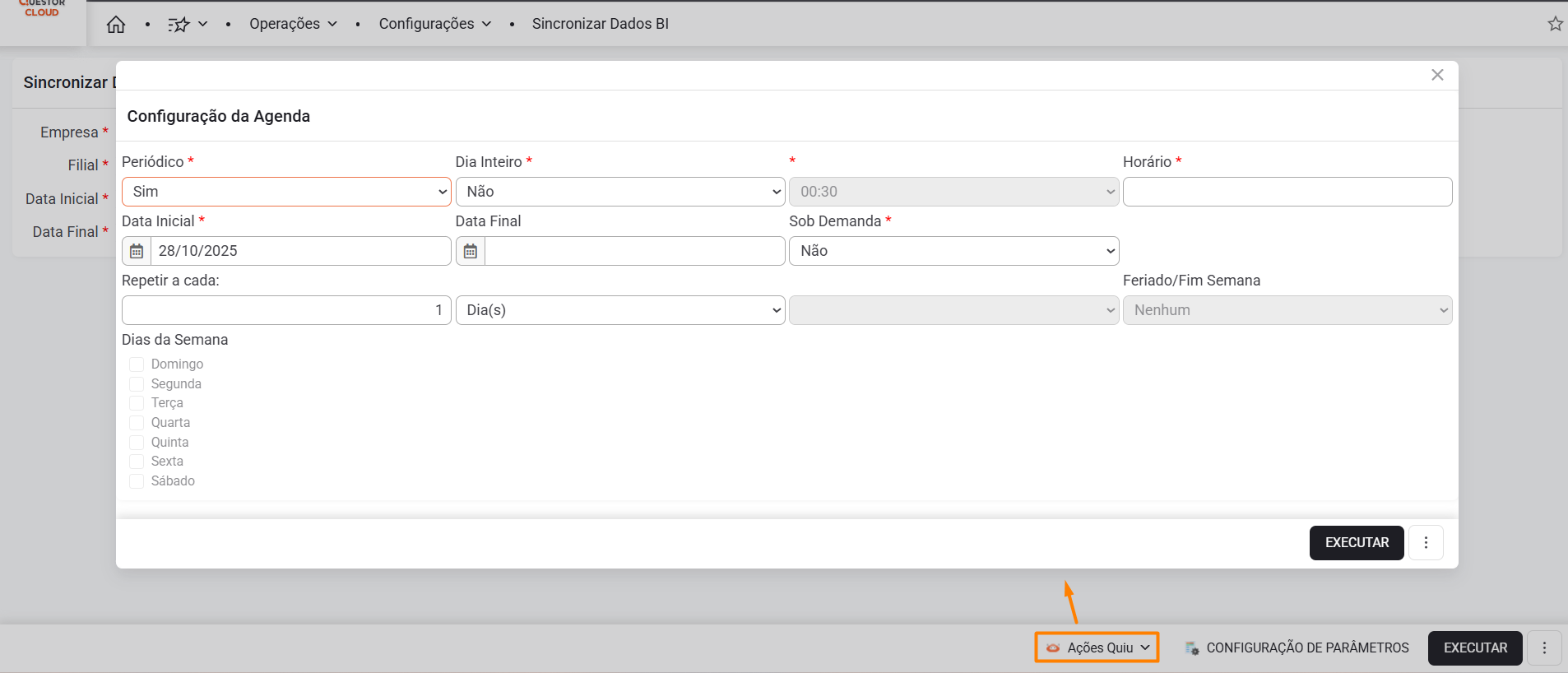Open the Operações menu
1568x673 pixels.
point(293,24)
